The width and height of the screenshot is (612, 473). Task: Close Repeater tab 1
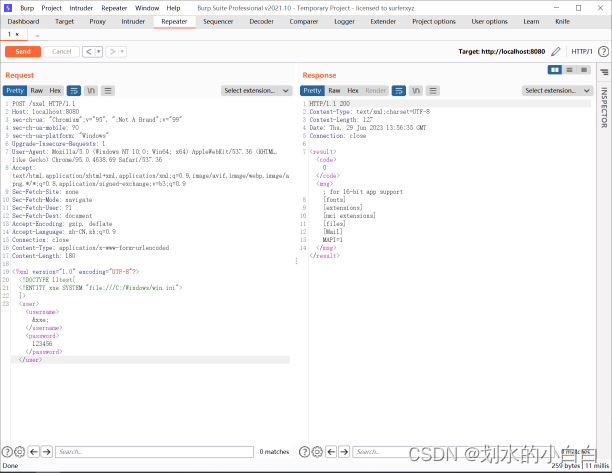coord(17,34)
